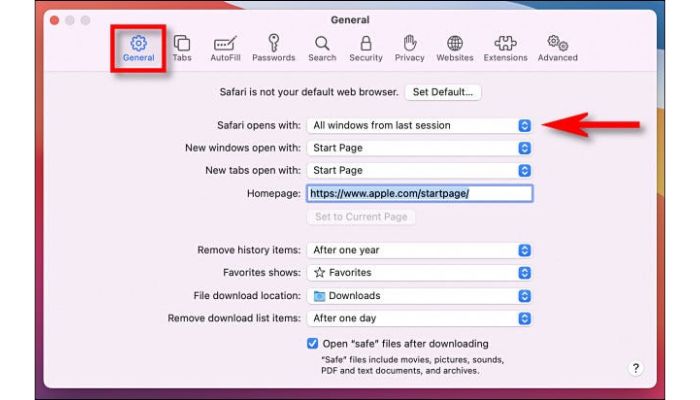The image size is (700, 400).
Task: Open the New windows open with dropdown
Action: pyautogui.click(x=419, y=148)
